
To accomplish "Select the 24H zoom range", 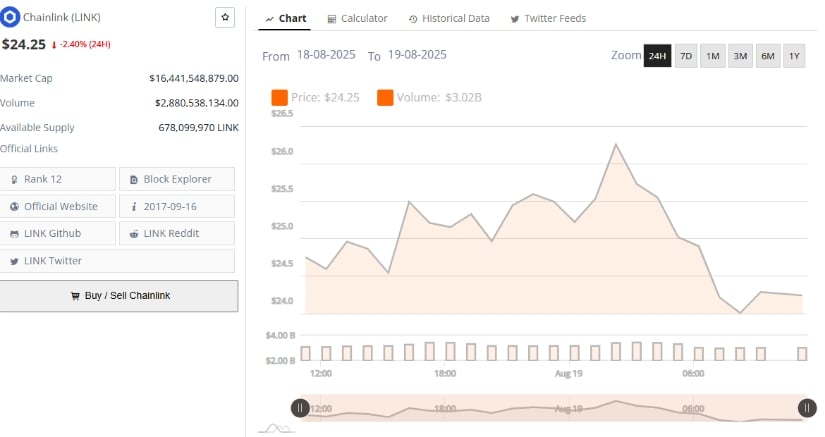I will [658, 56].
